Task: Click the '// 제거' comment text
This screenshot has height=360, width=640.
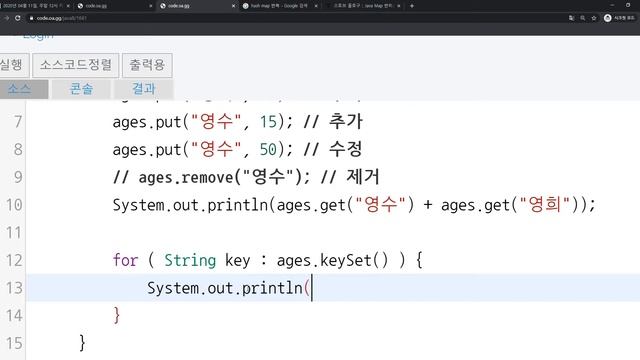Action: click(x=350, y=177)
